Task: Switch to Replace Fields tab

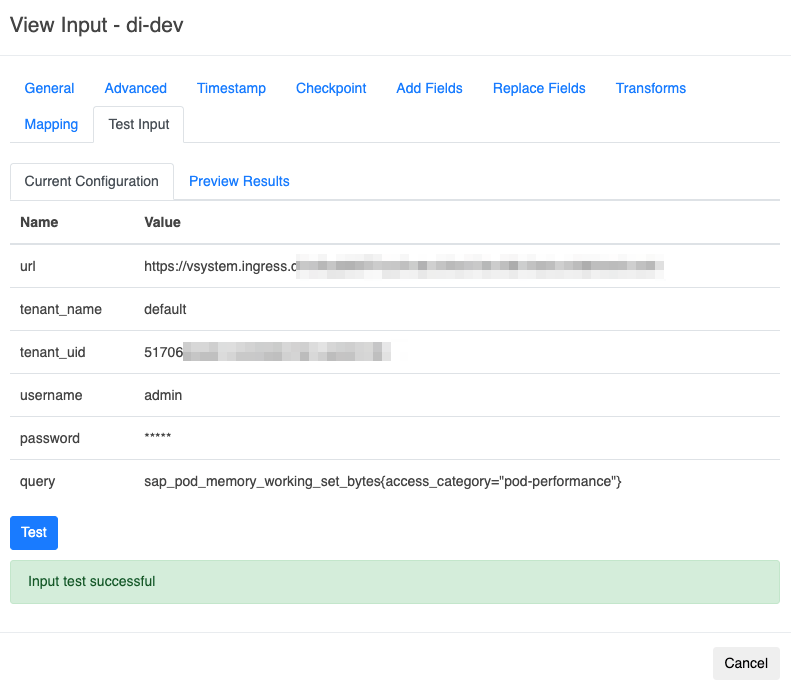Action: point(539,88)
